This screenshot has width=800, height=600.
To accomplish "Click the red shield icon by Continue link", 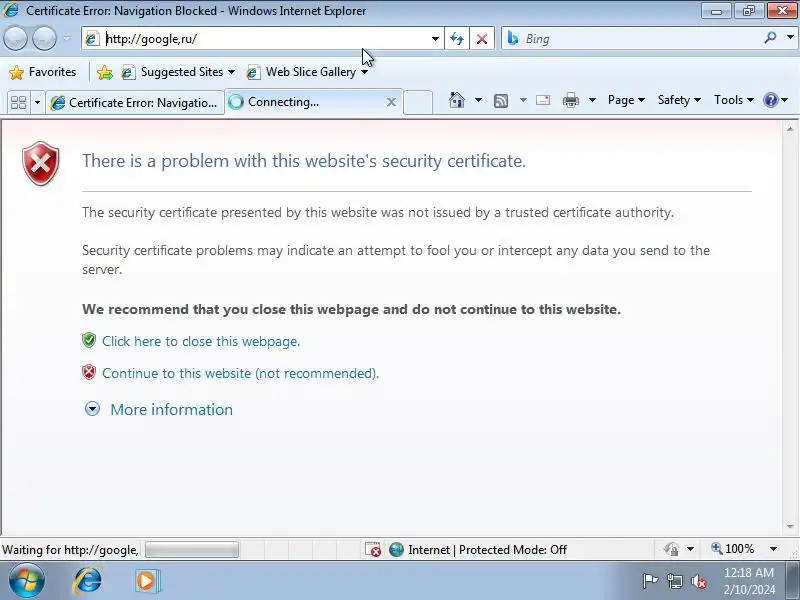I will 89,372.
